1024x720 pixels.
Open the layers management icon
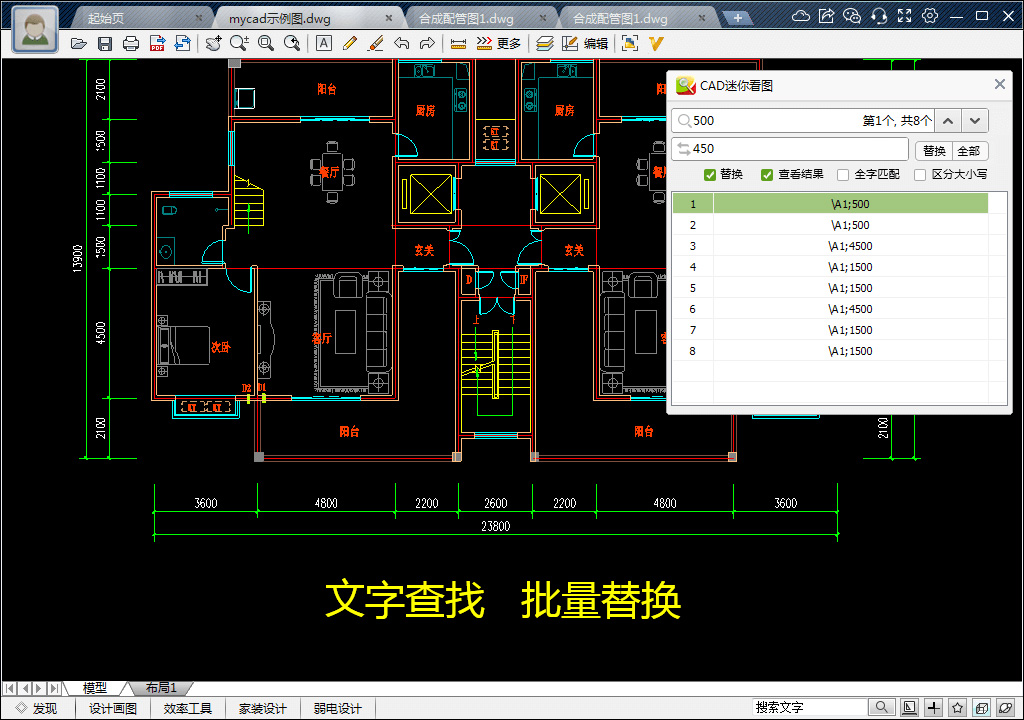click(546, 43)
